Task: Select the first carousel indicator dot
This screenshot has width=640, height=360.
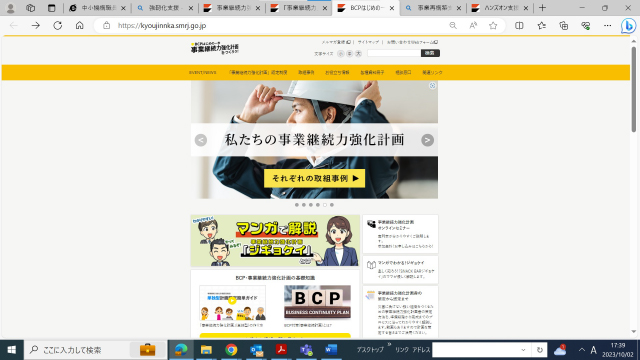Action: tap(297, 205)
